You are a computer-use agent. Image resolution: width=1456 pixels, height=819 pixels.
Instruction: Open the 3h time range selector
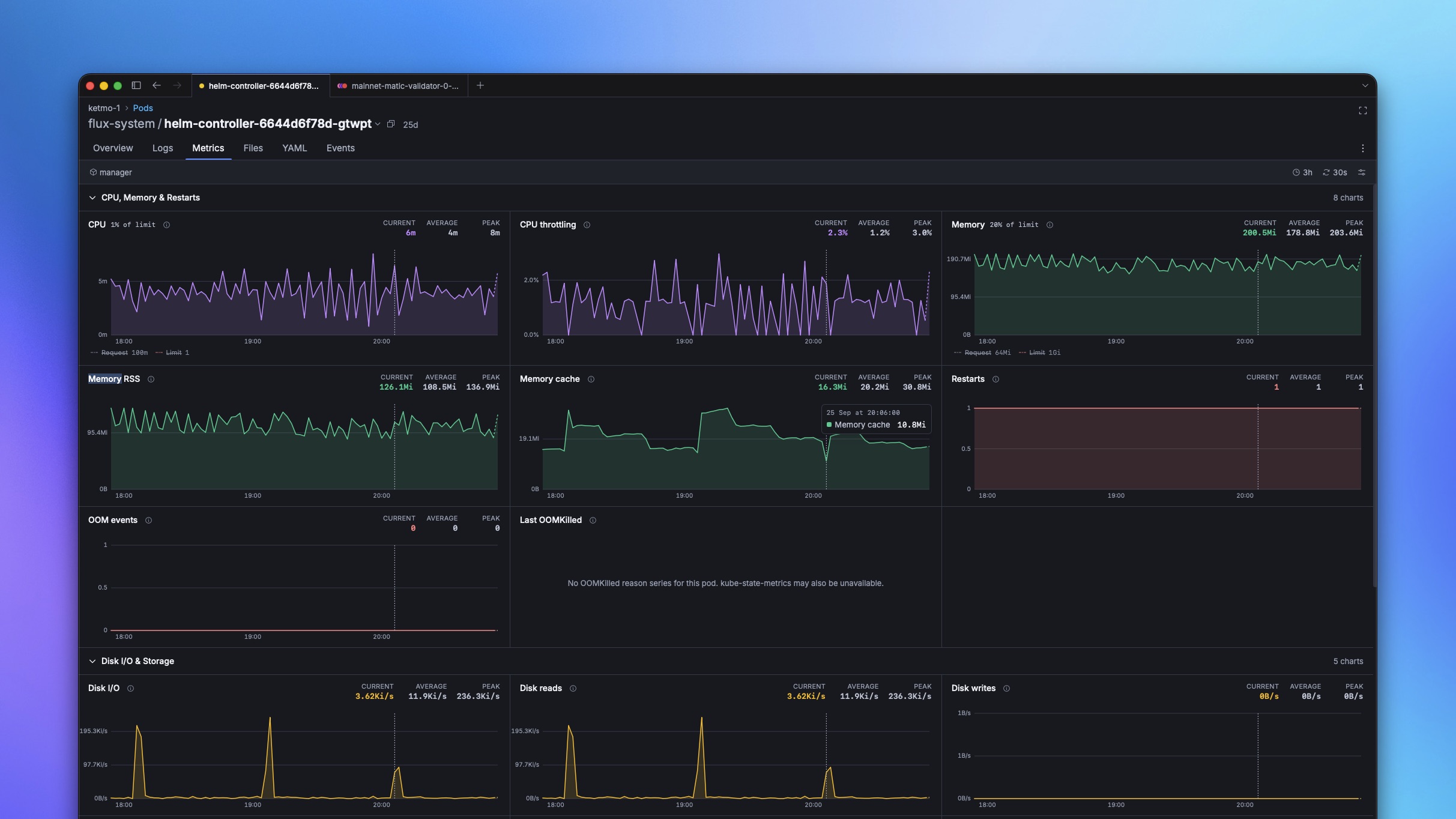[1302, 172]
